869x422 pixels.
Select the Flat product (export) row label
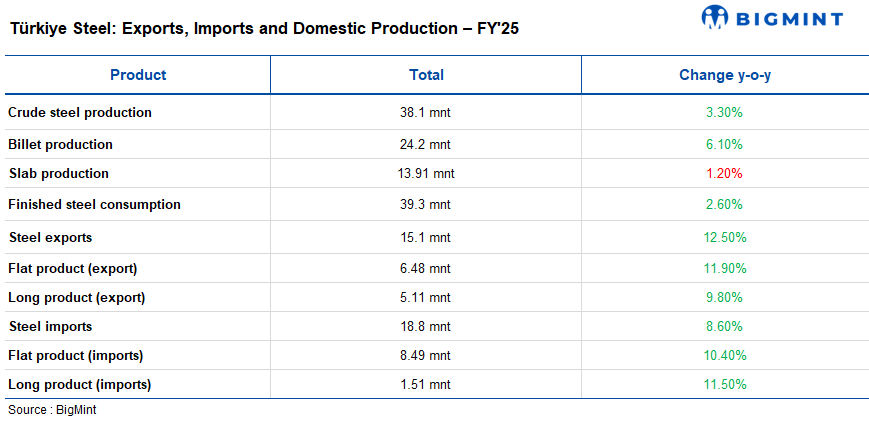click(x=72, y=269)
